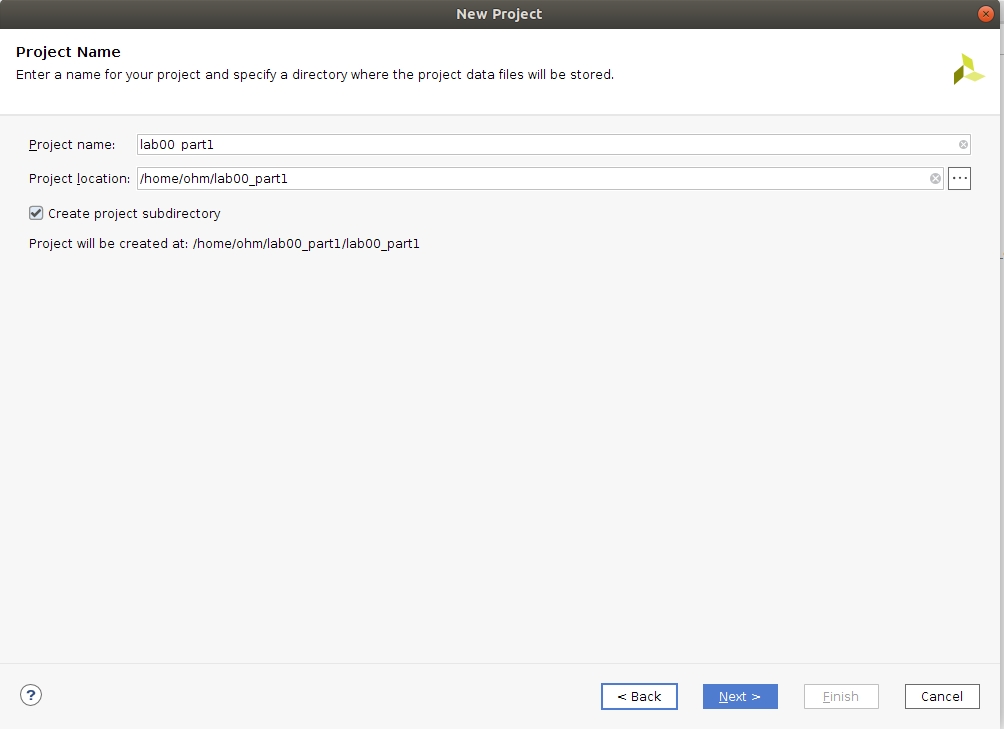Open help with the question mark icon
Screen dimensions: 1004x729
tap(31, 695)
